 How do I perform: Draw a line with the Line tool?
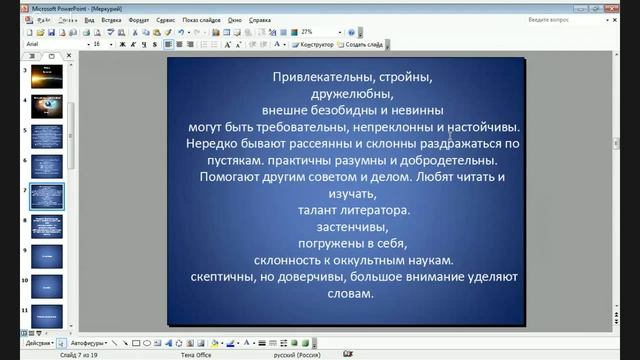tap(114, 343)
